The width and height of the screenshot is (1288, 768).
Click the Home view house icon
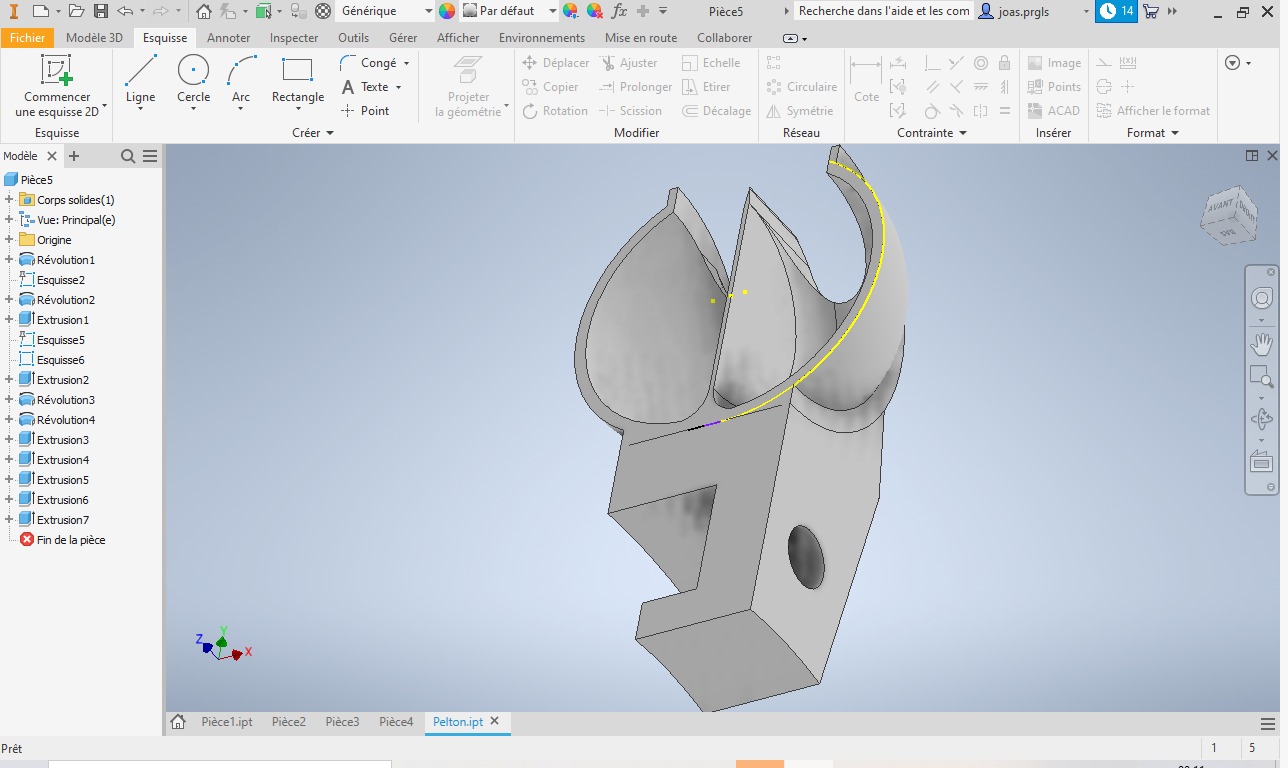204,11
